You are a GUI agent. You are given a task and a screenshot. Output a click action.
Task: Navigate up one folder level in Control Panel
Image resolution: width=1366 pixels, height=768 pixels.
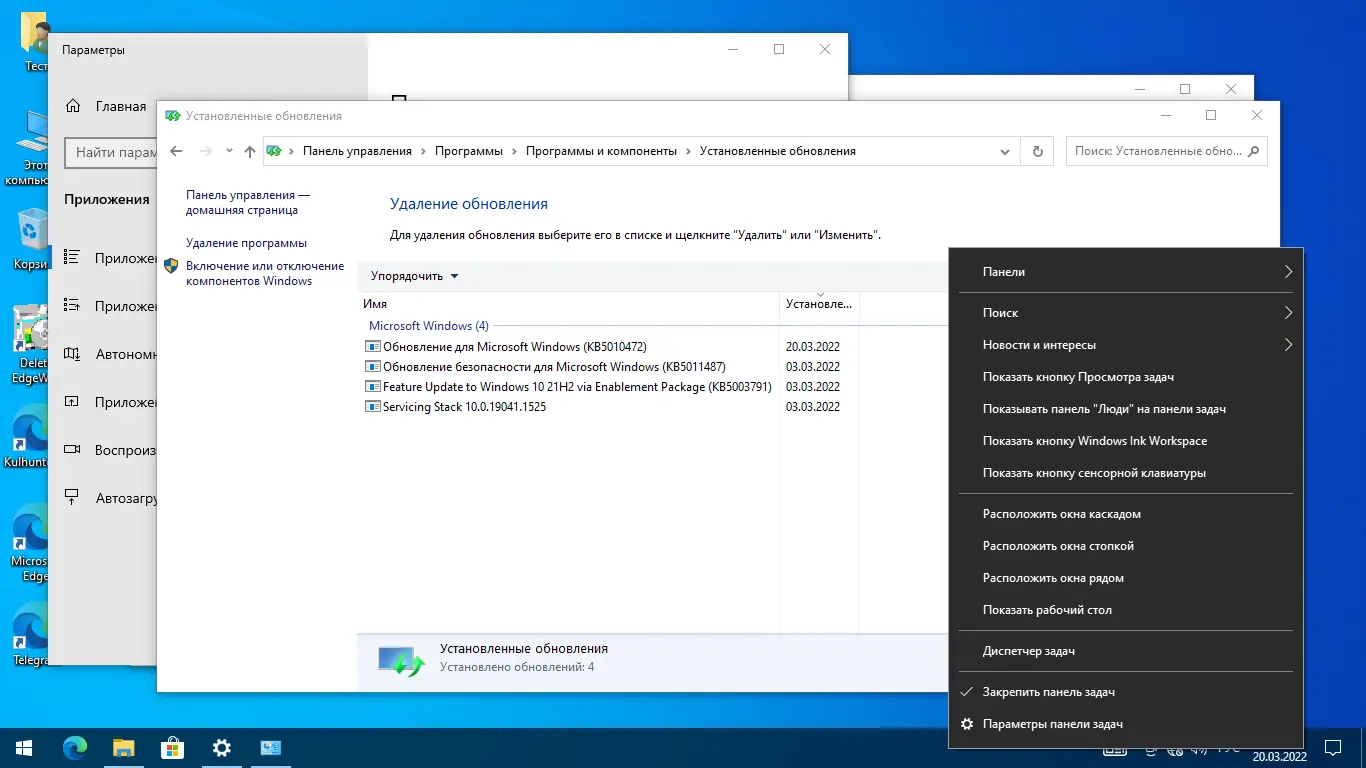[250, 150]
